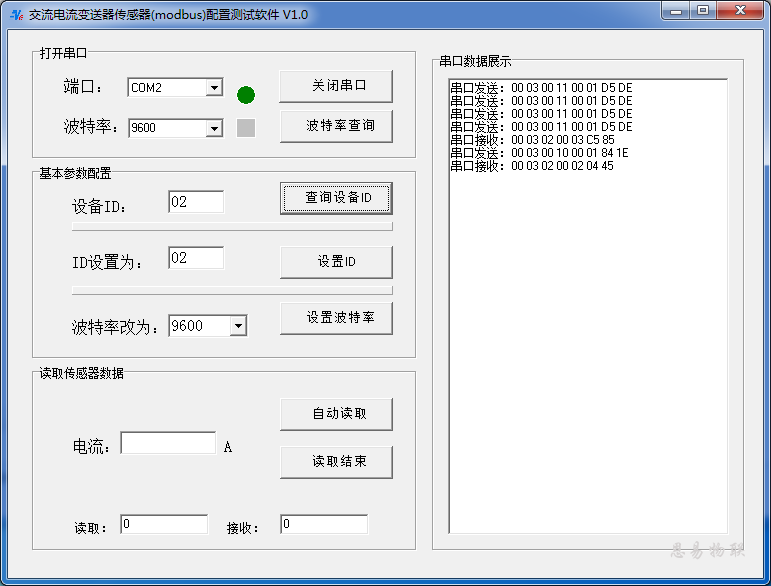
Task: Open the 9600 baud rate dropdown
Action: pyautogui.click(x=214, y=128)
